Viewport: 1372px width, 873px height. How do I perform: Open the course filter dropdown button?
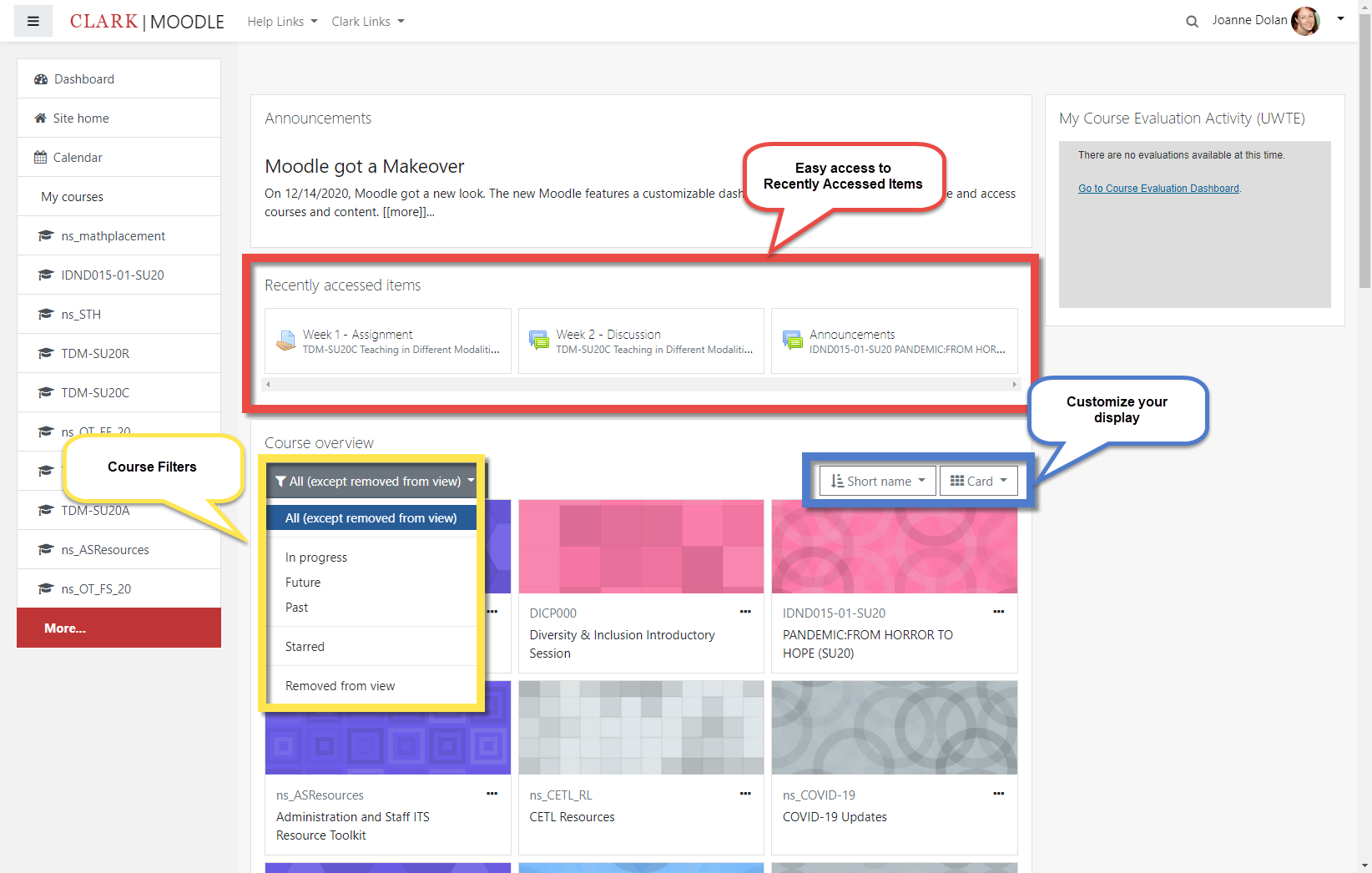click(373, 482)
